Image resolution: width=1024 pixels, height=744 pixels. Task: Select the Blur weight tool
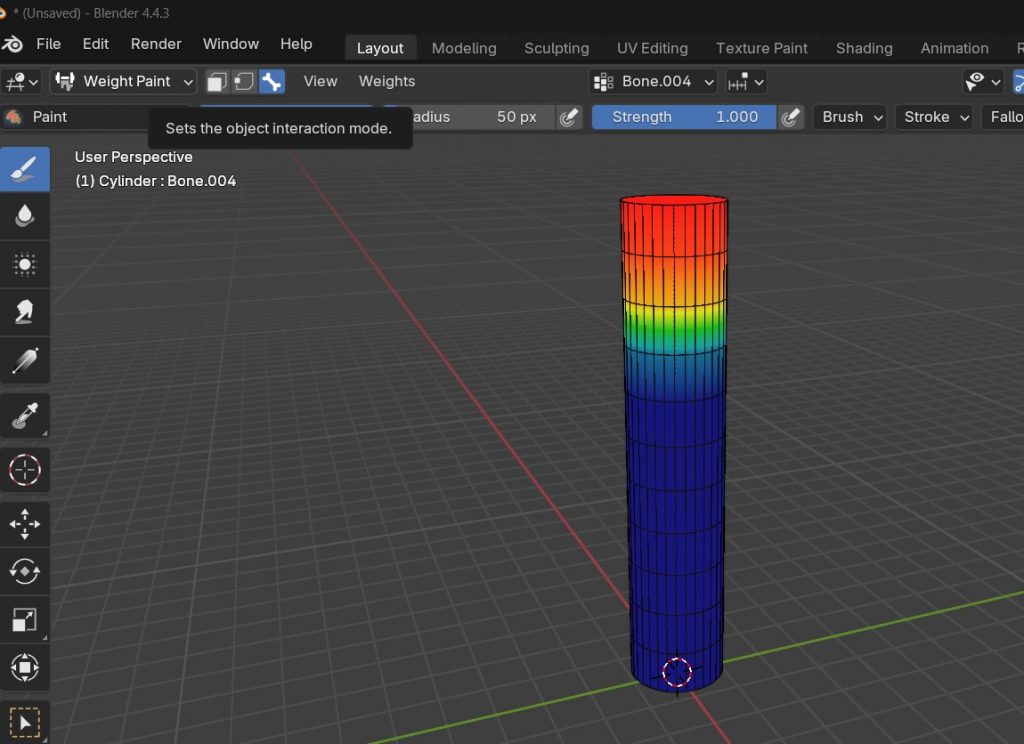(x=25, y=216)
